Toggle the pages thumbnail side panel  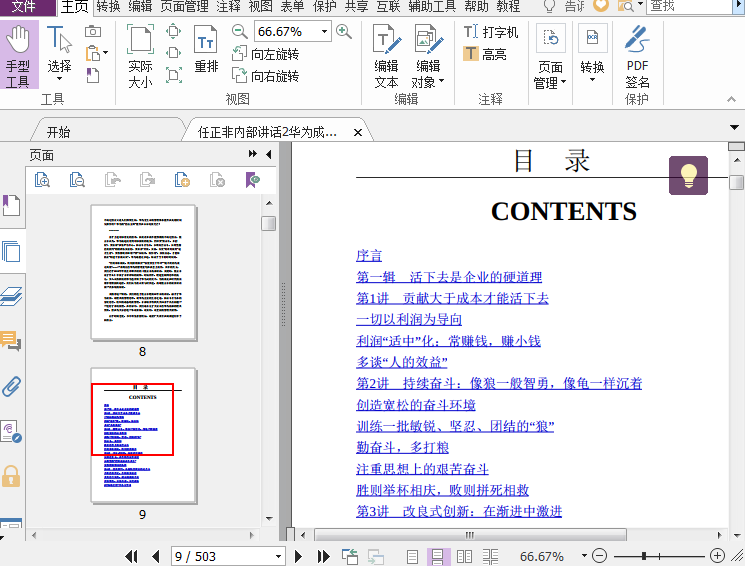[x=11, y=251]
